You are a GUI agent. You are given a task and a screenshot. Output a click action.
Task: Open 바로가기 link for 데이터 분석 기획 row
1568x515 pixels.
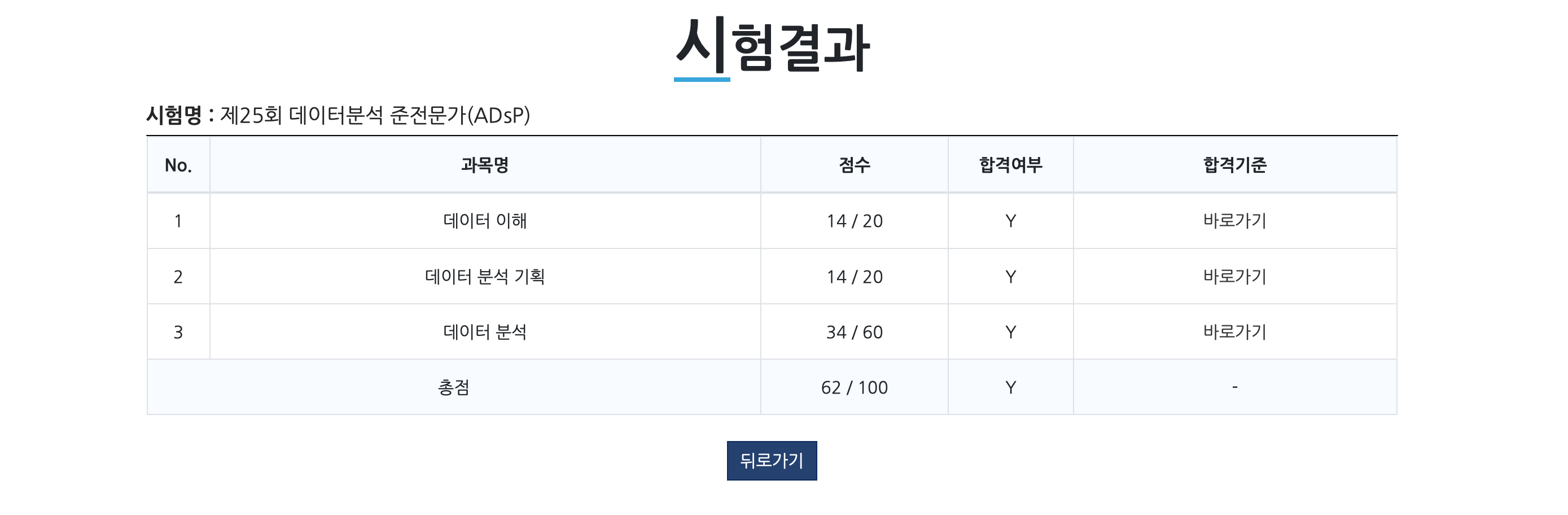coord(1234,276)
